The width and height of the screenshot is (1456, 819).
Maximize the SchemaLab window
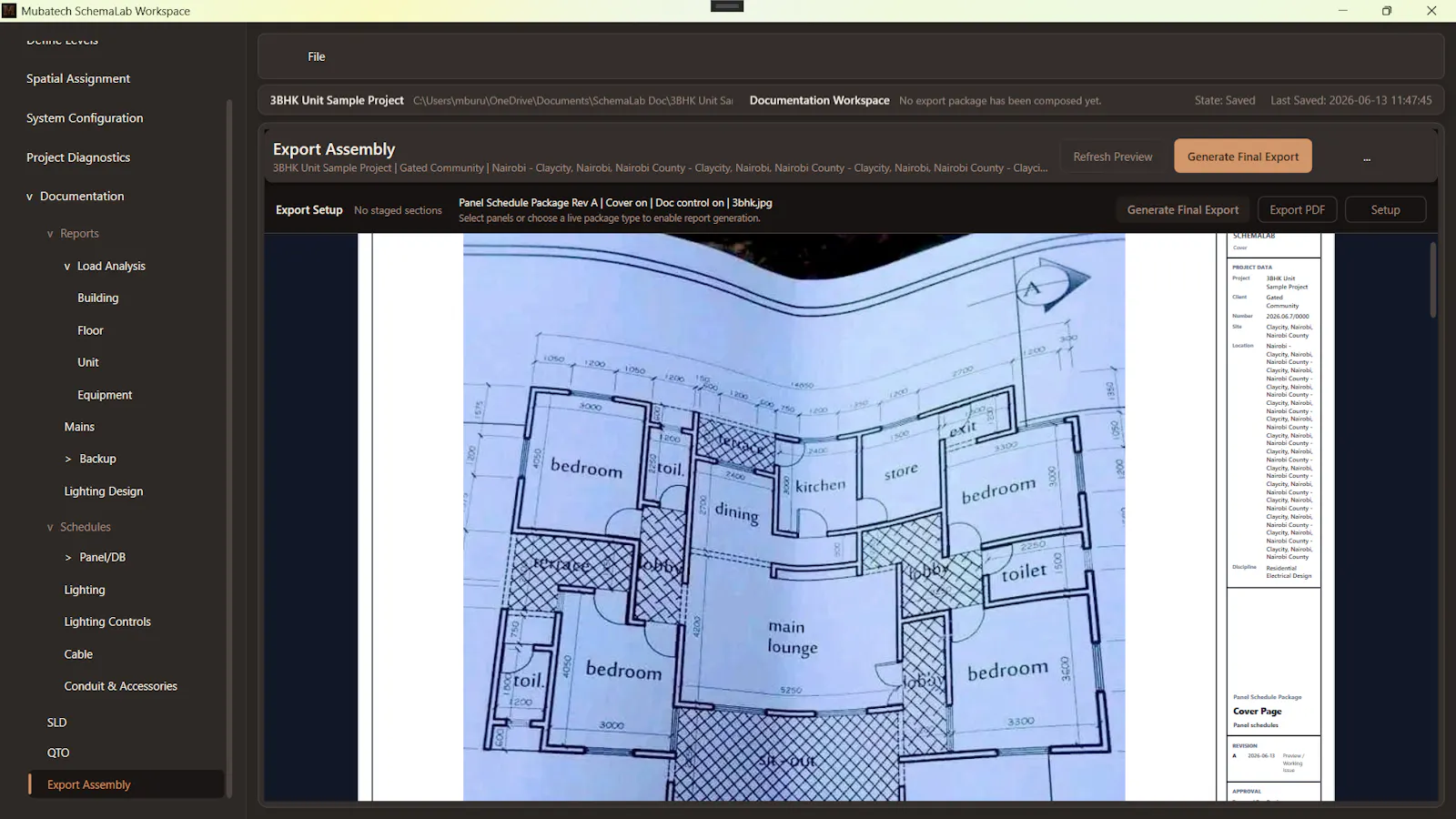1387,11
